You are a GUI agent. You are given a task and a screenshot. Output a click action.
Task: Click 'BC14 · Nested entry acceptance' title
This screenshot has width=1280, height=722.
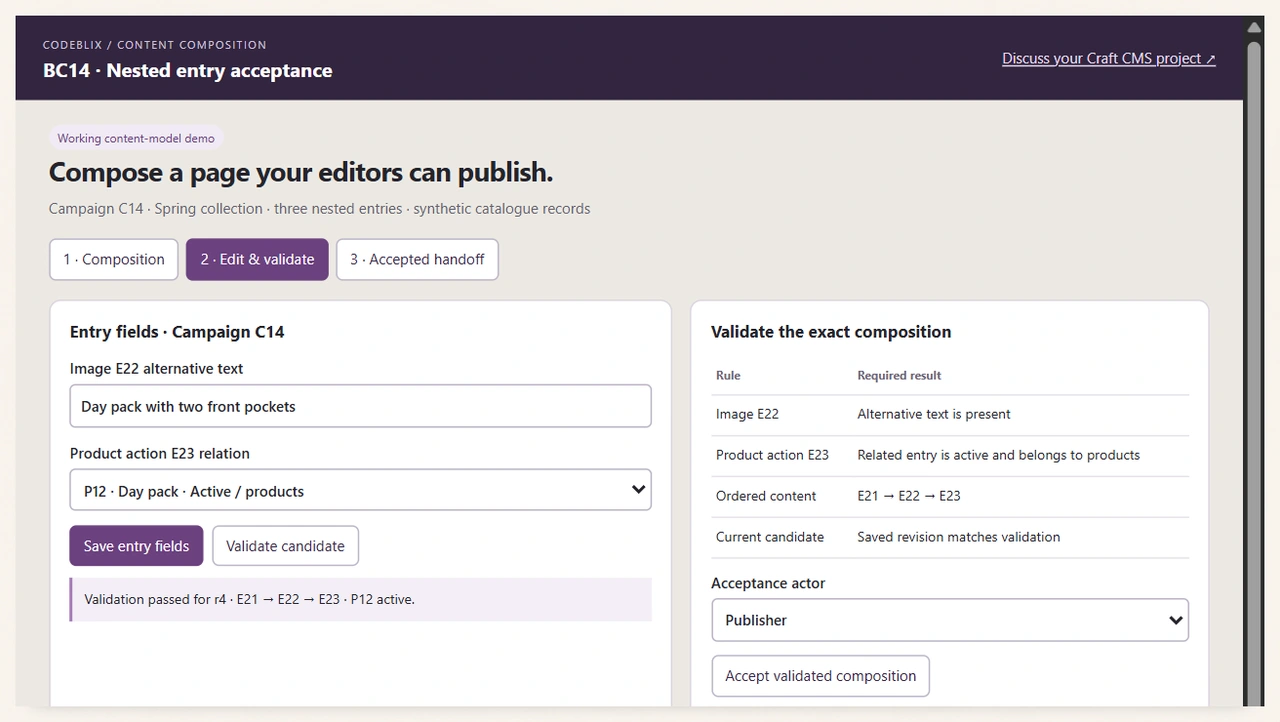coord(188,71)
